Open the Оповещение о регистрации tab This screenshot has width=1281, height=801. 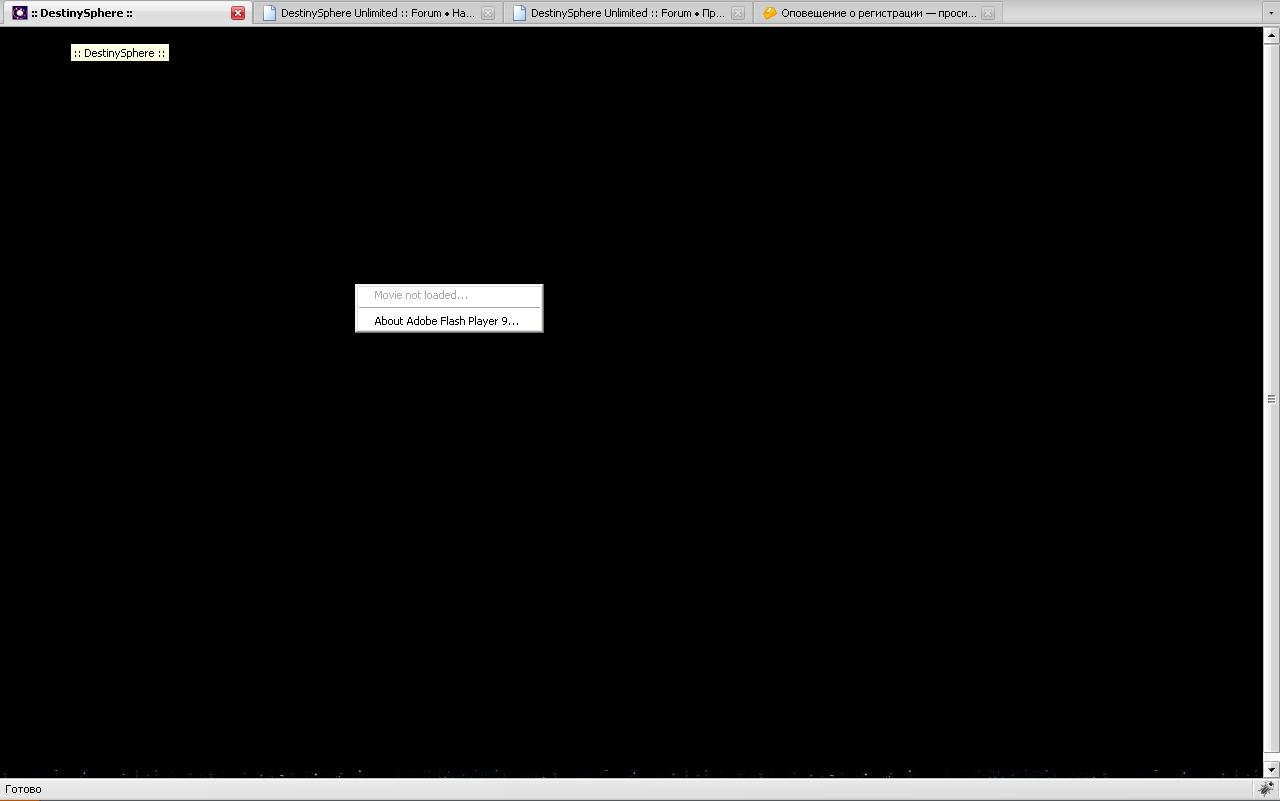(878, 13)
